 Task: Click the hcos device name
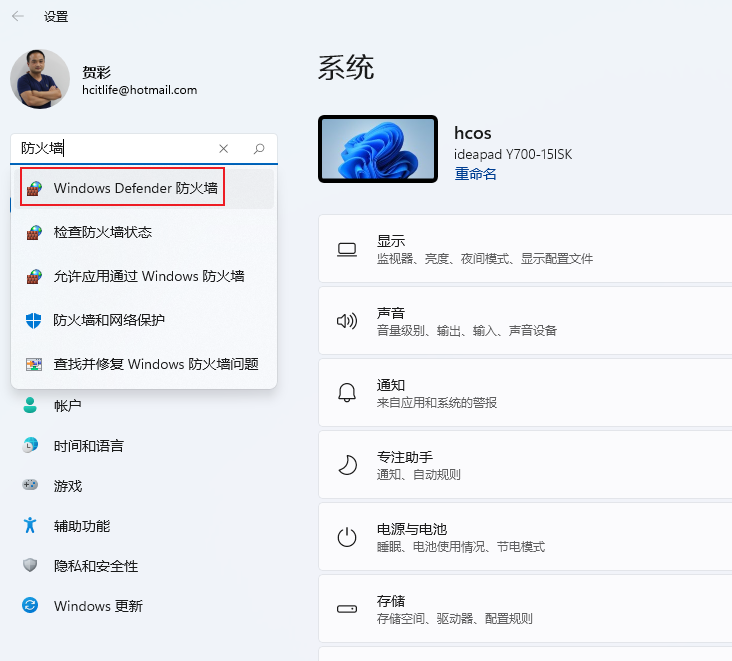pos(472,134)
